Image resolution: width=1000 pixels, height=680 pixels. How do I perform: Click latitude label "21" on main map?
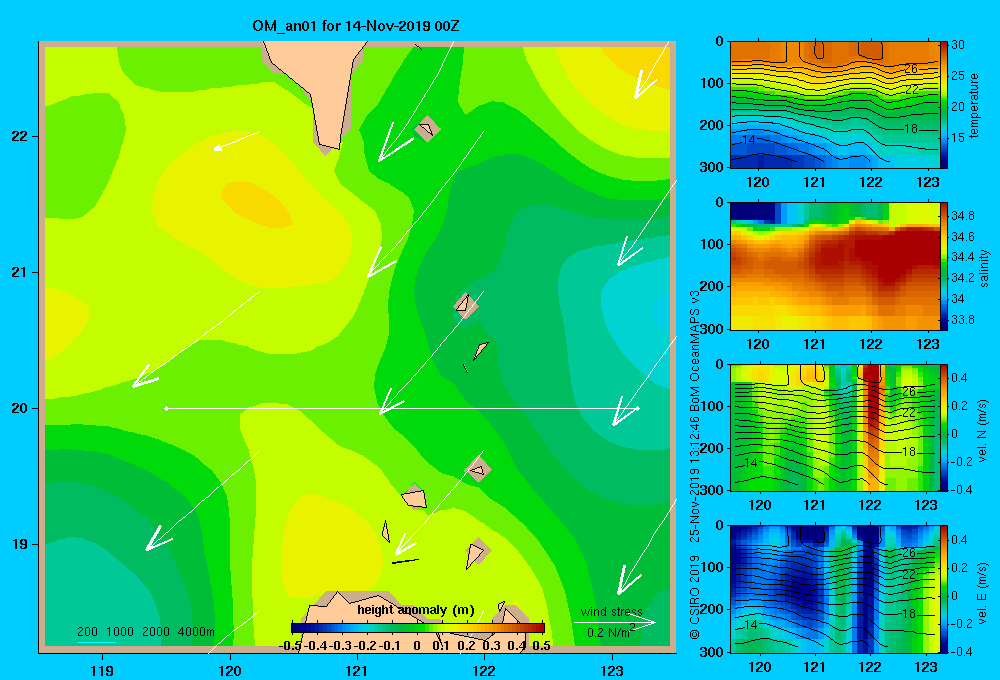(20, 272)
